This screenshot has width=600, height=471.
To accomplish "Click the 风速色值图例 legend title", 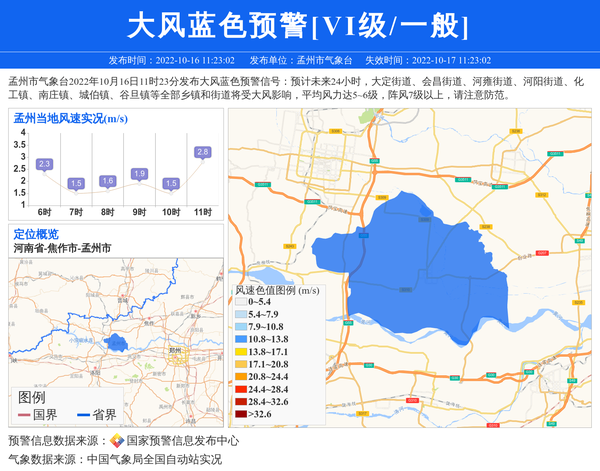I will (x=277, y=290).
